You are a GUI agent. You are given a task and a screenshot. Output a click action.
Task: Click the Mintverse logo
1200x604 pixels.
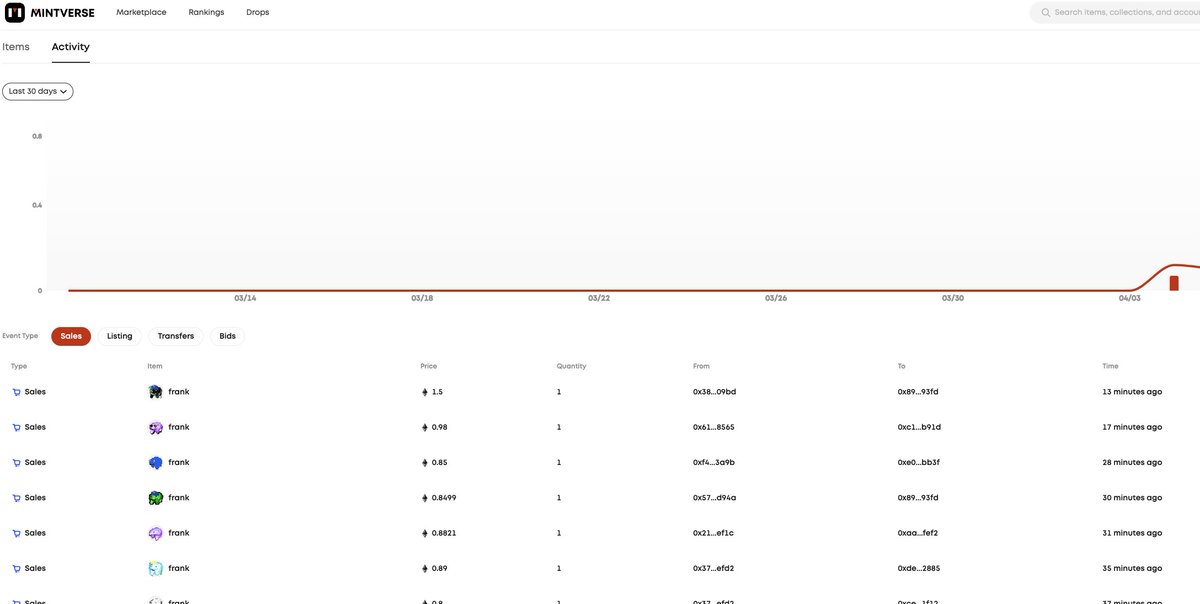tap(49, 13)
